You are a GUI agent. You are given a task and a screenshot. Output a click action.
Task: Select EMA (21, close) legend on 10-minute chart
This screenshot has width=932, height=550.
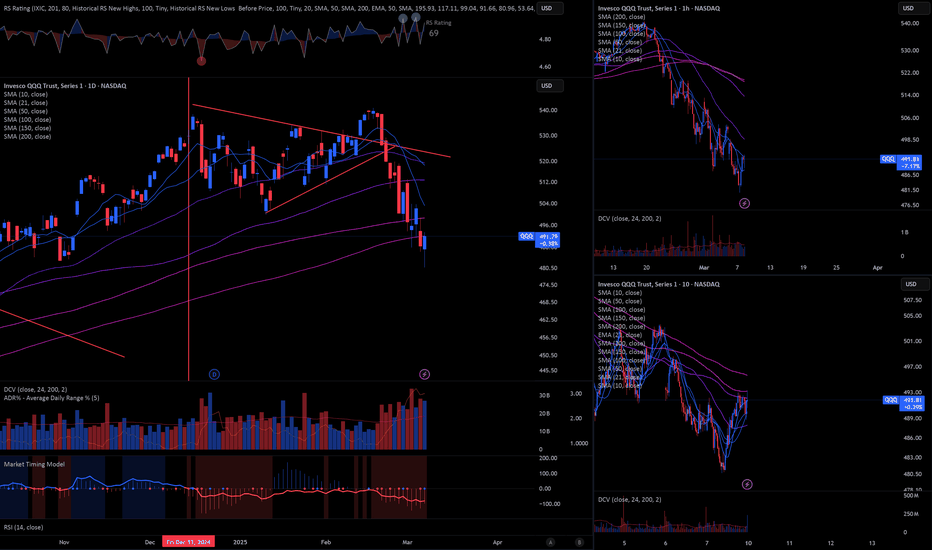619,335
